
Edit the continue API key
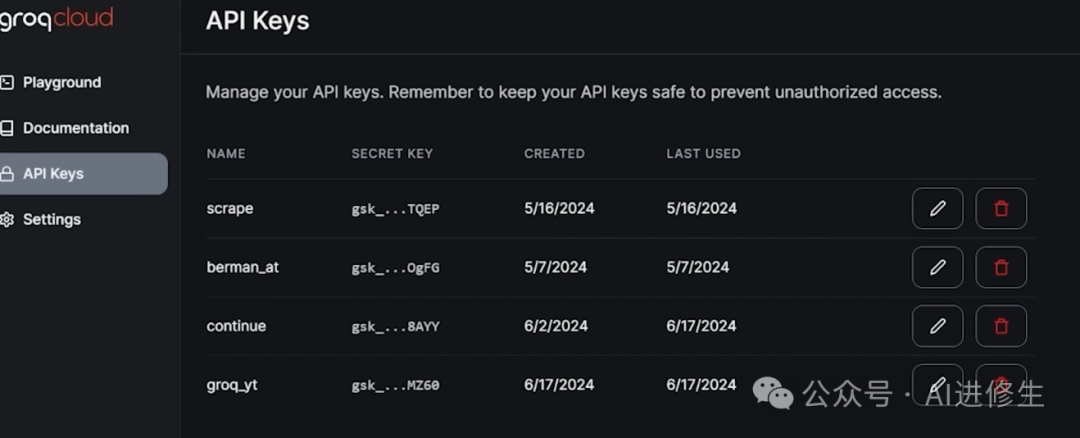pyautogui.click(x=937, y=326)
